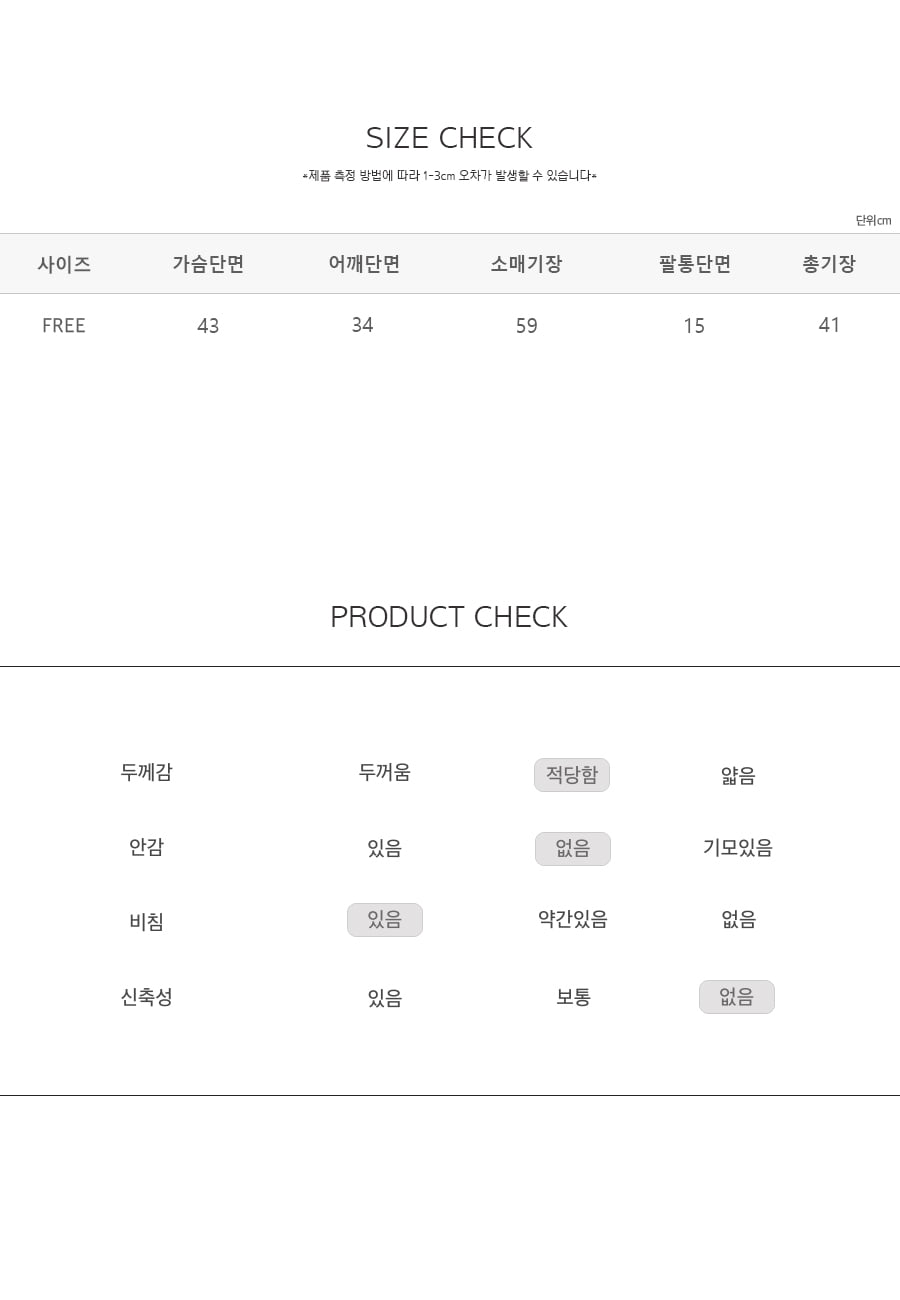This screenshot has height=1300, width=900.
Task: Choose 얇음 in the 두께감 row
Action: [x=738, y=775]
